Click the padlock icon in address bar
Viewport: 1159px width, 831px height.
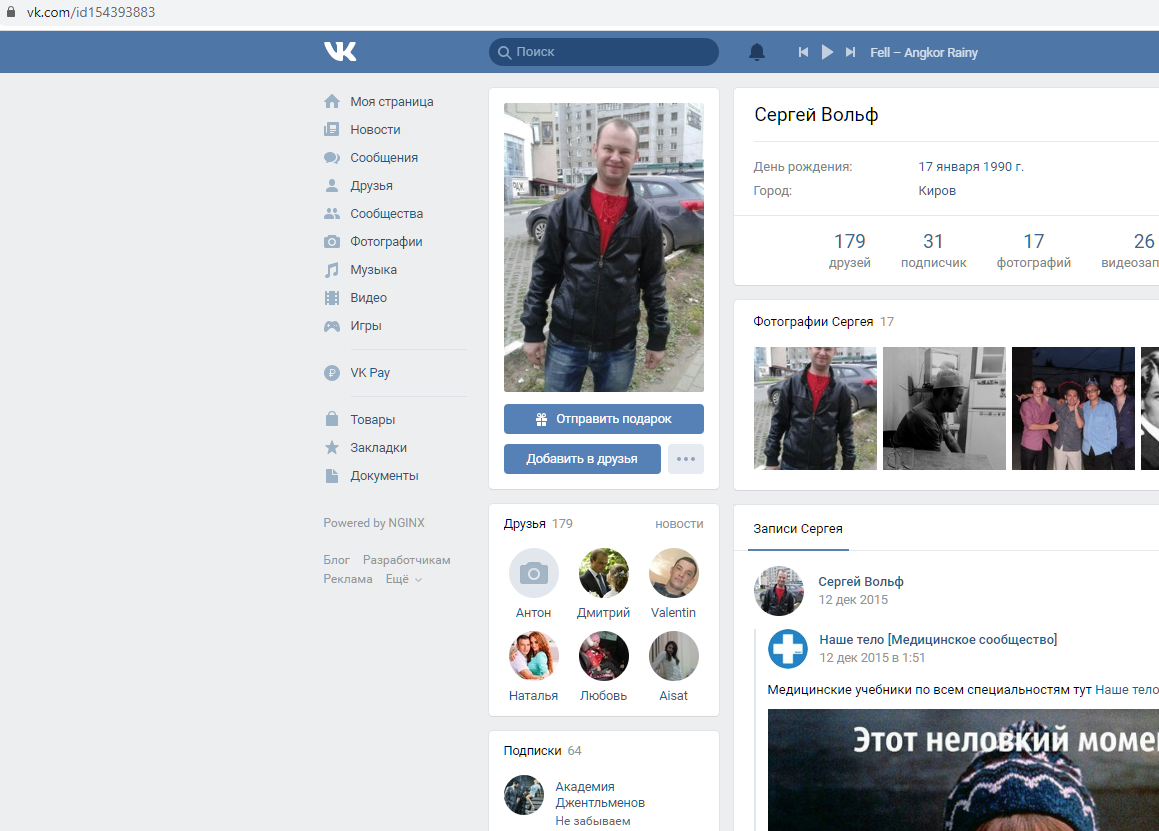pos(10,12)
